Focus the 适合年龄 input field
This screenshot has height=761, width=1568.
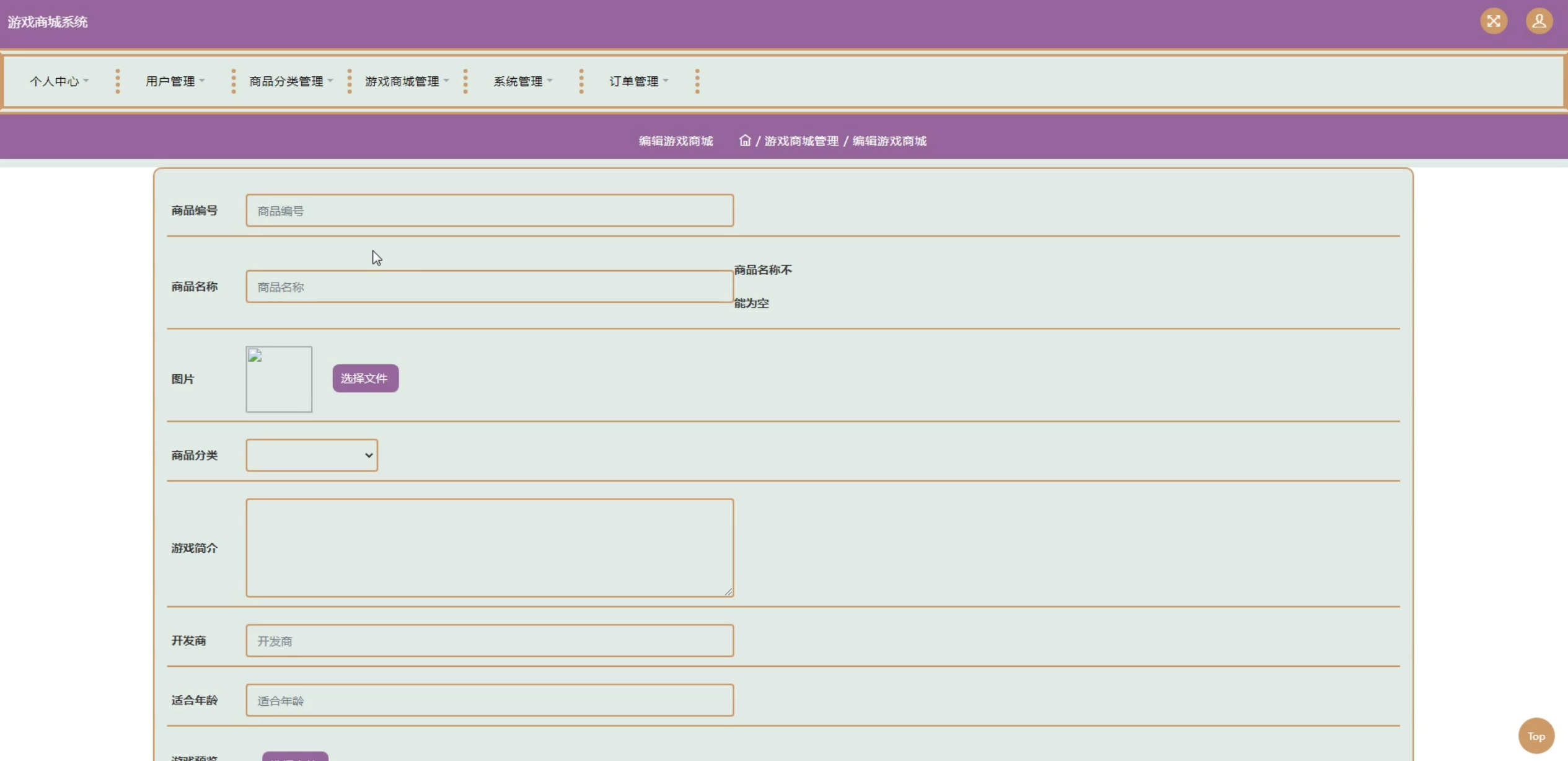point(490,700)
